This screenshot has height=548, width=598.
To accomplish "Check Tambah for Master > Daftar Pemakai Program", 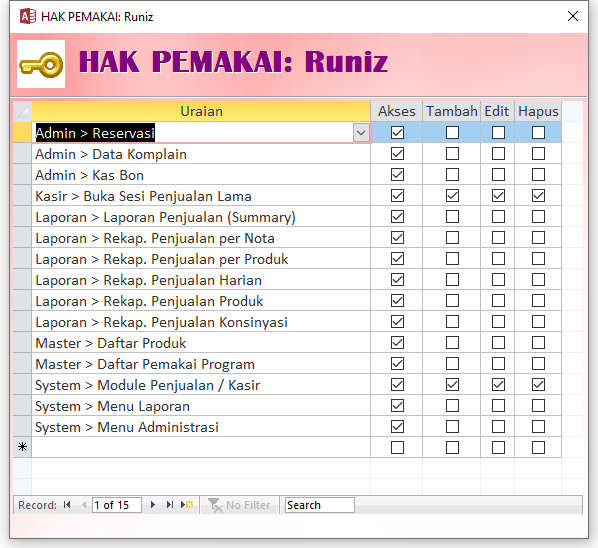I will pyautogui.click(x=452, y=363).
